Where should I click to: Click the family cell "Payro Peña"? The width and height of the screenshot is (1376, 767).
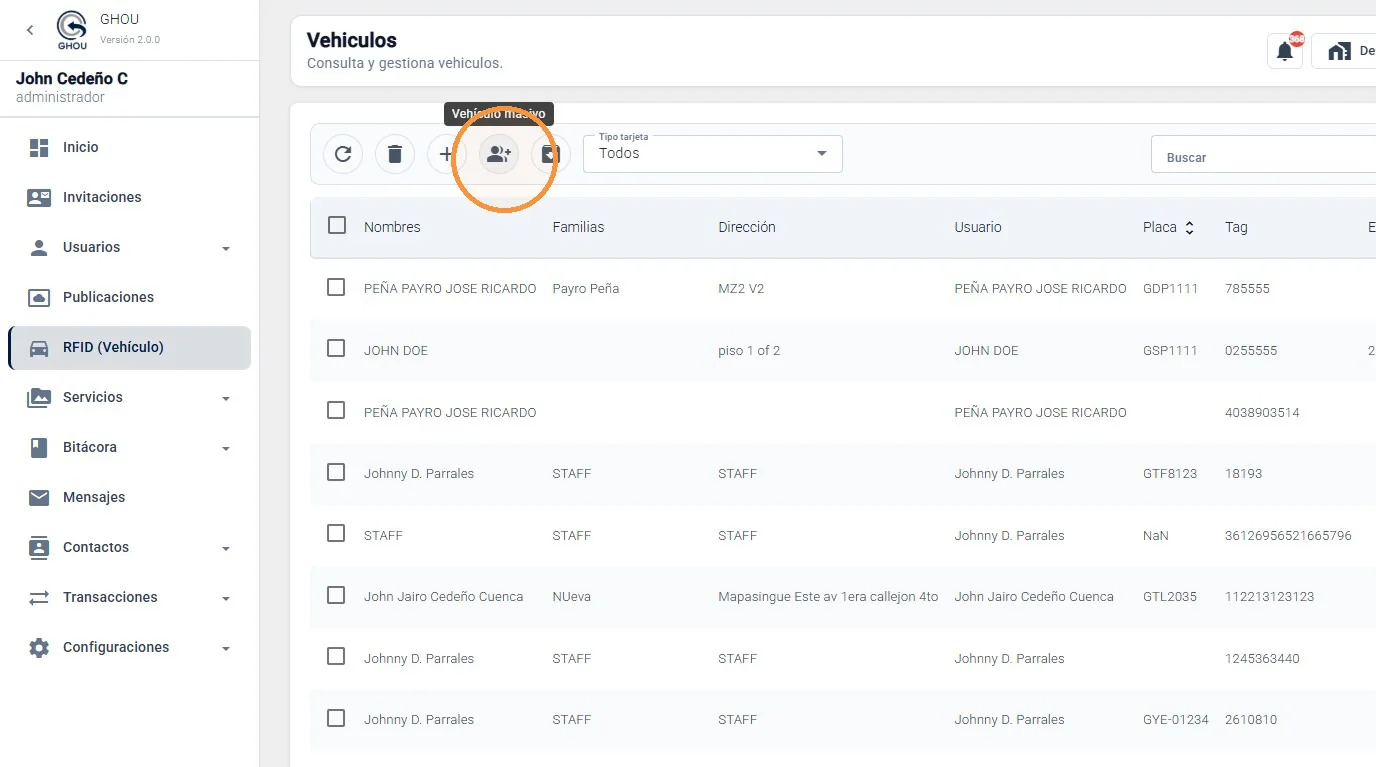(x=586, y=288)
